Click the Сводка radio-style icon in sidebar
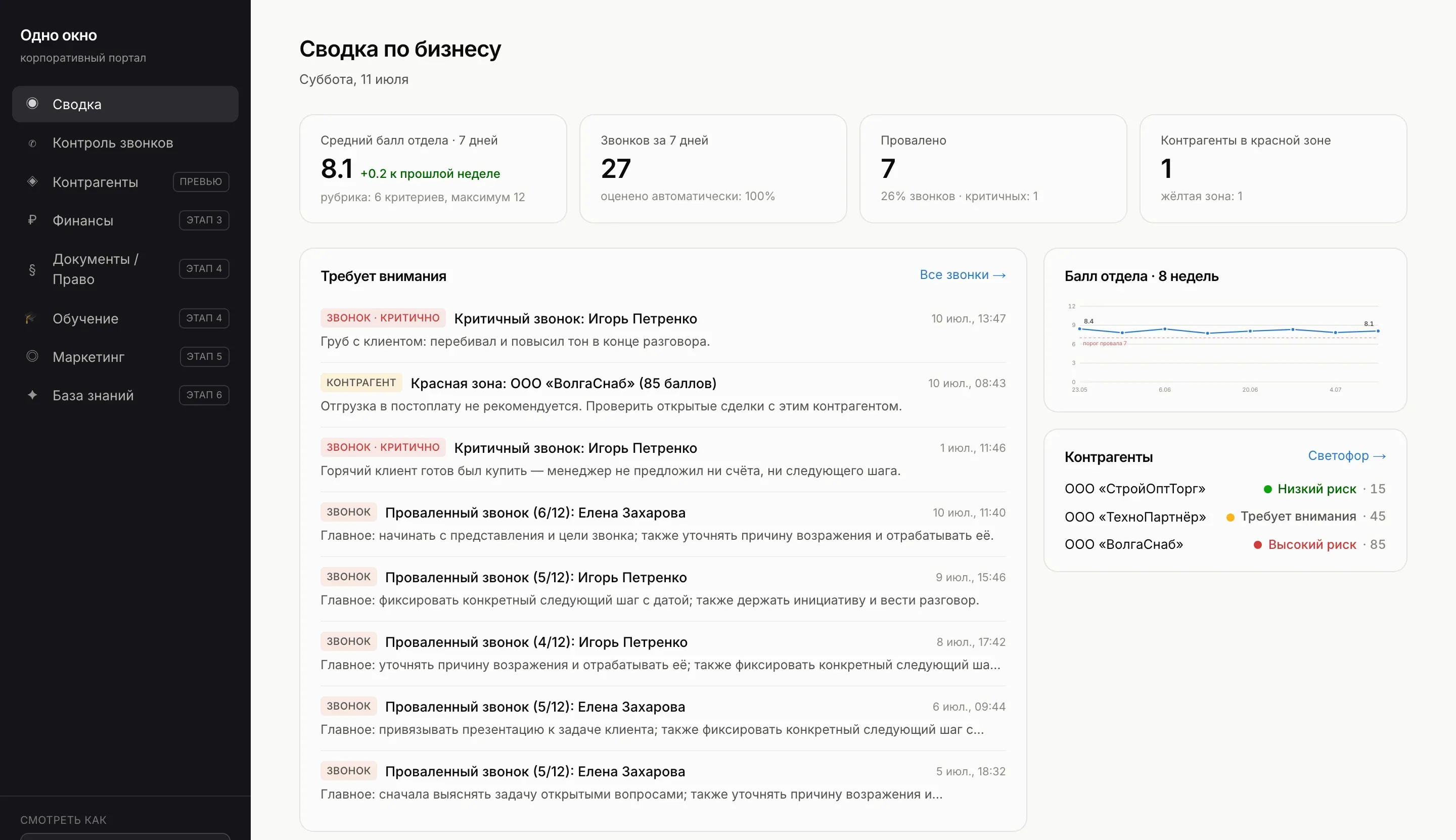Image resolution: width=1456 pixels, height=840 pixels. pyautogui.click(x=32, y=103)
